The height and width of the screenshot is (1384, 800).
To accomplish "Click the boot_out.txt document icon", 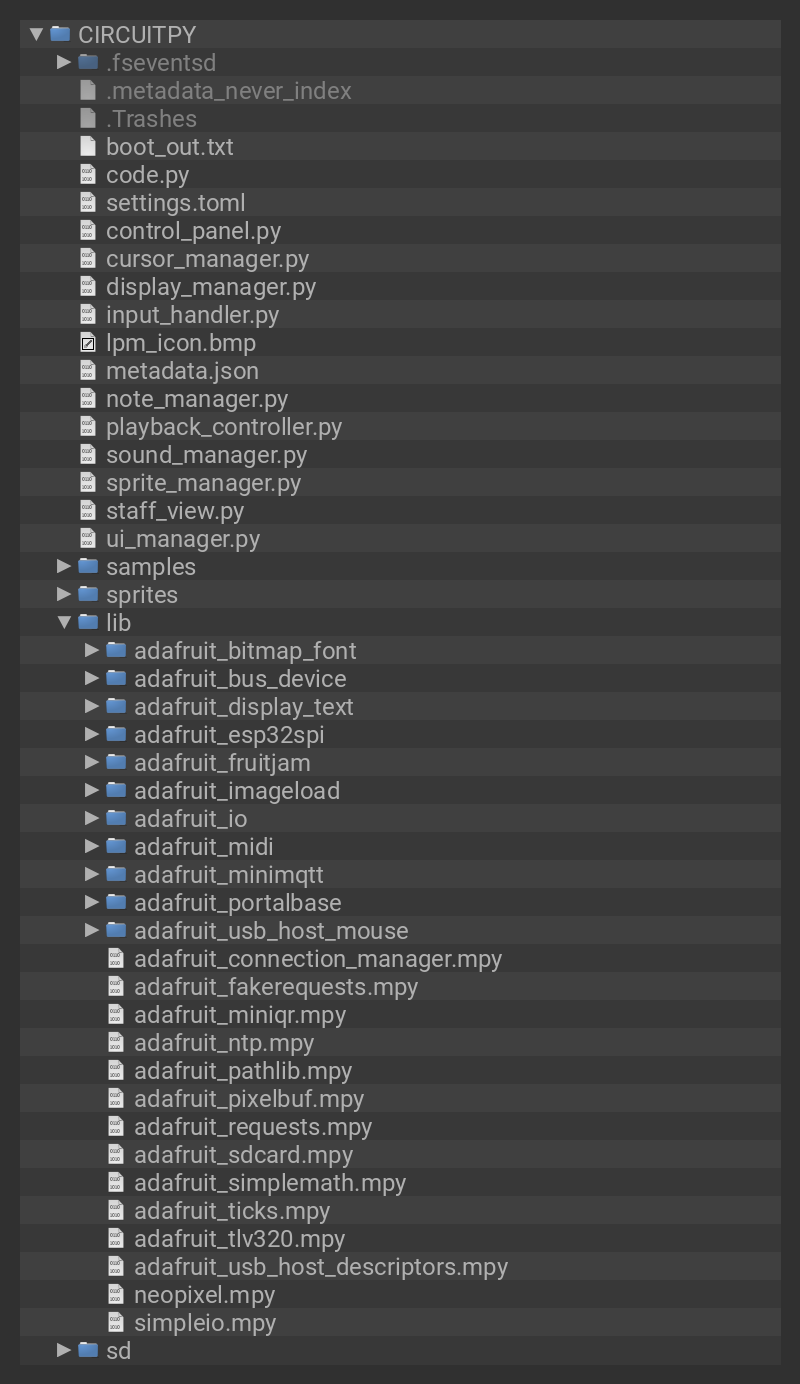I will 88,147.
